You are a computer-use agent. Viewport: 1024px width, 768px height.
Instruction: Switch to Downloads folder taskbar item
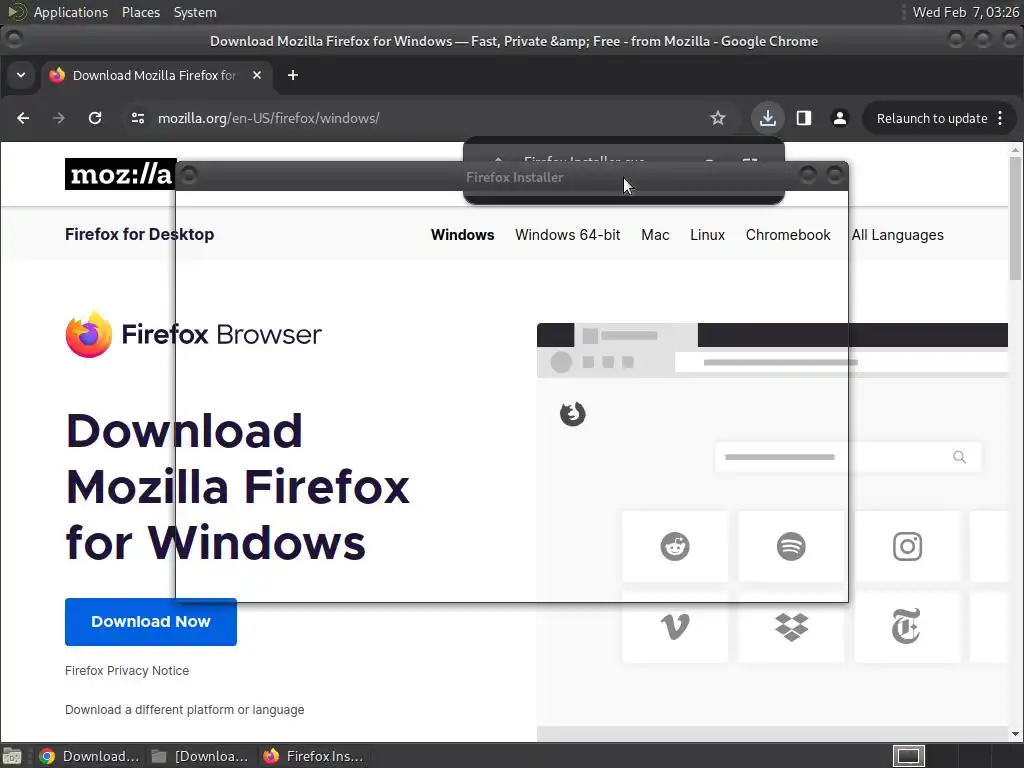[200, 756]
